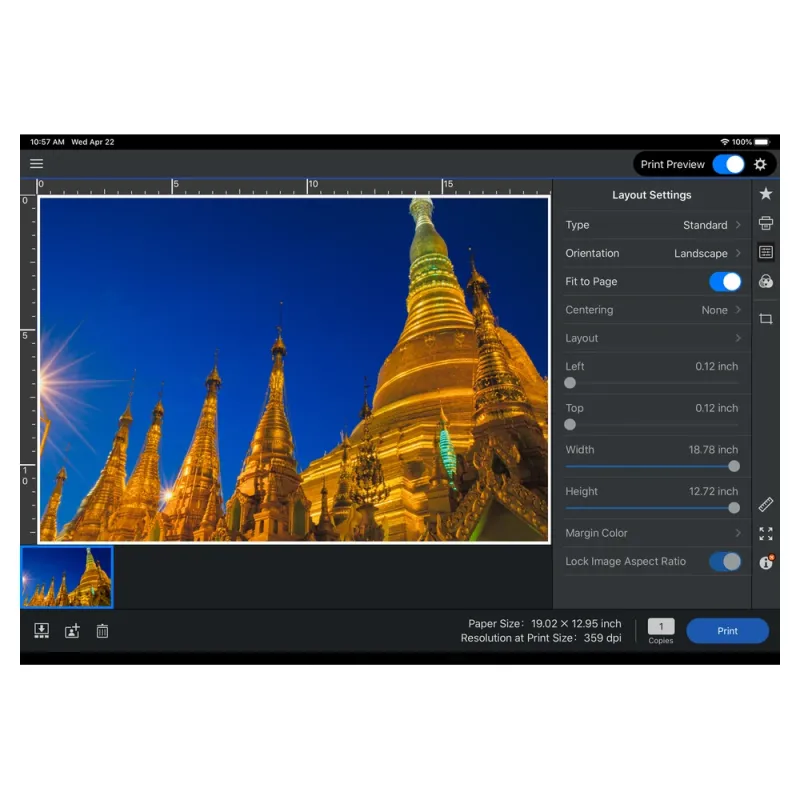800x800 pixels.
Task: Open the printer settings panel
Action: coord(766,223)
